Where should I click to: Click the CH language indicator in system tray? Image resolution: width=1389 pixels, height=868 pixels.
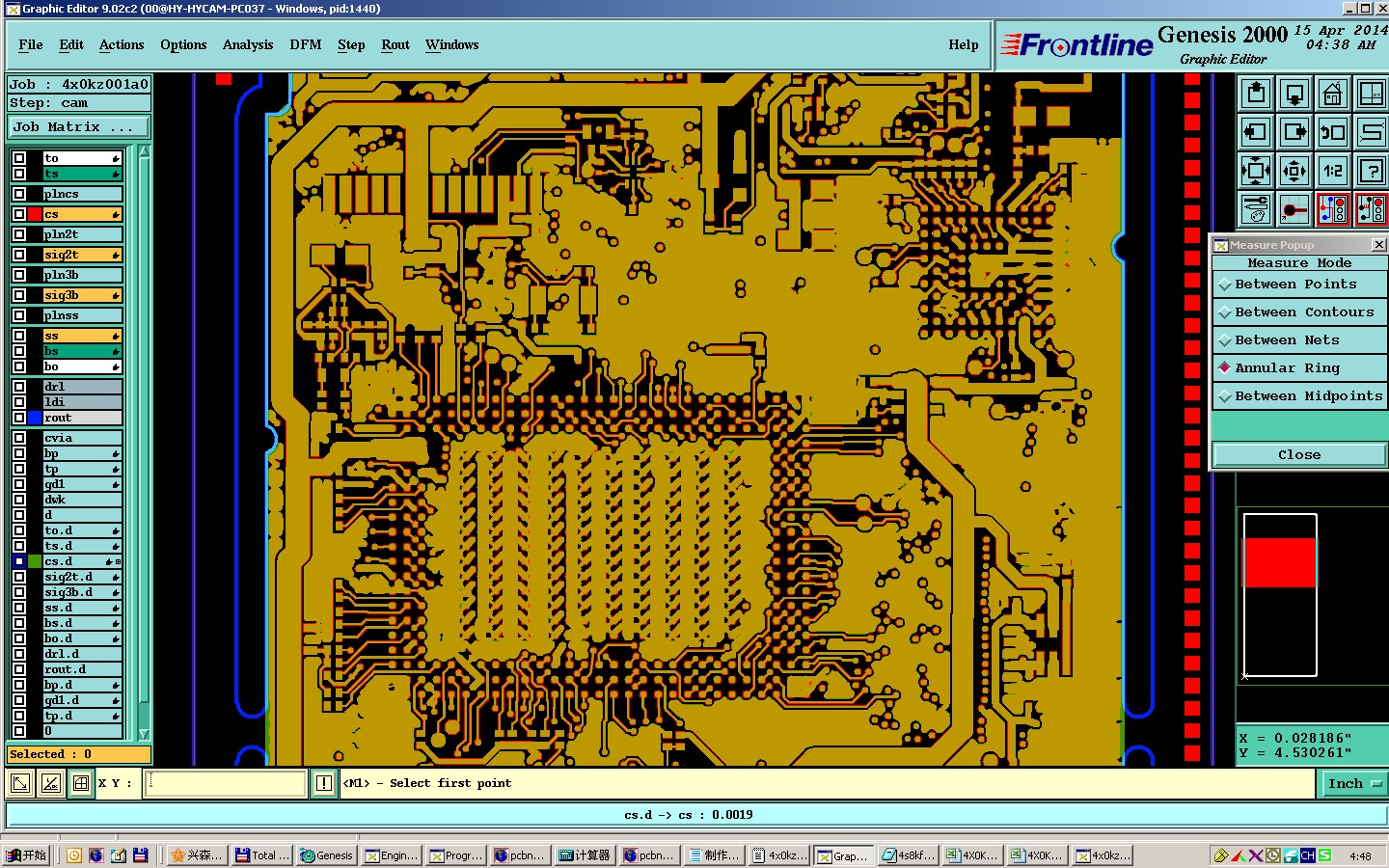(x=1307, y=855)
